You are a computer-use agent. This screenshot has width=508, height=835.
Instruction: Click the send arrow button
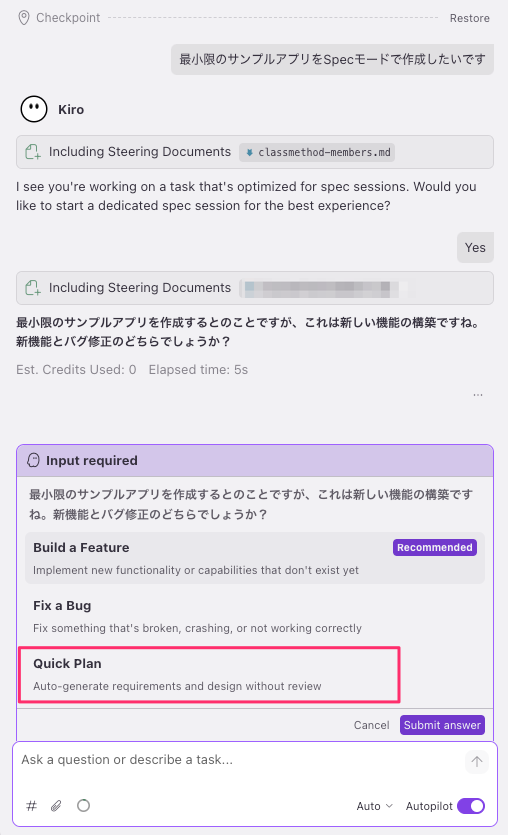[x=477, y=762]
